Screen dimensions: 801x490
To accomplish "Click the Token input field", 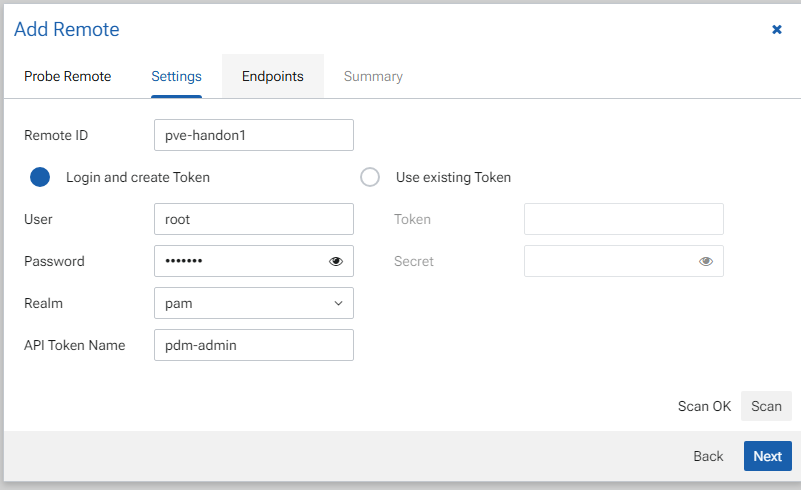I will click(623, 219).
